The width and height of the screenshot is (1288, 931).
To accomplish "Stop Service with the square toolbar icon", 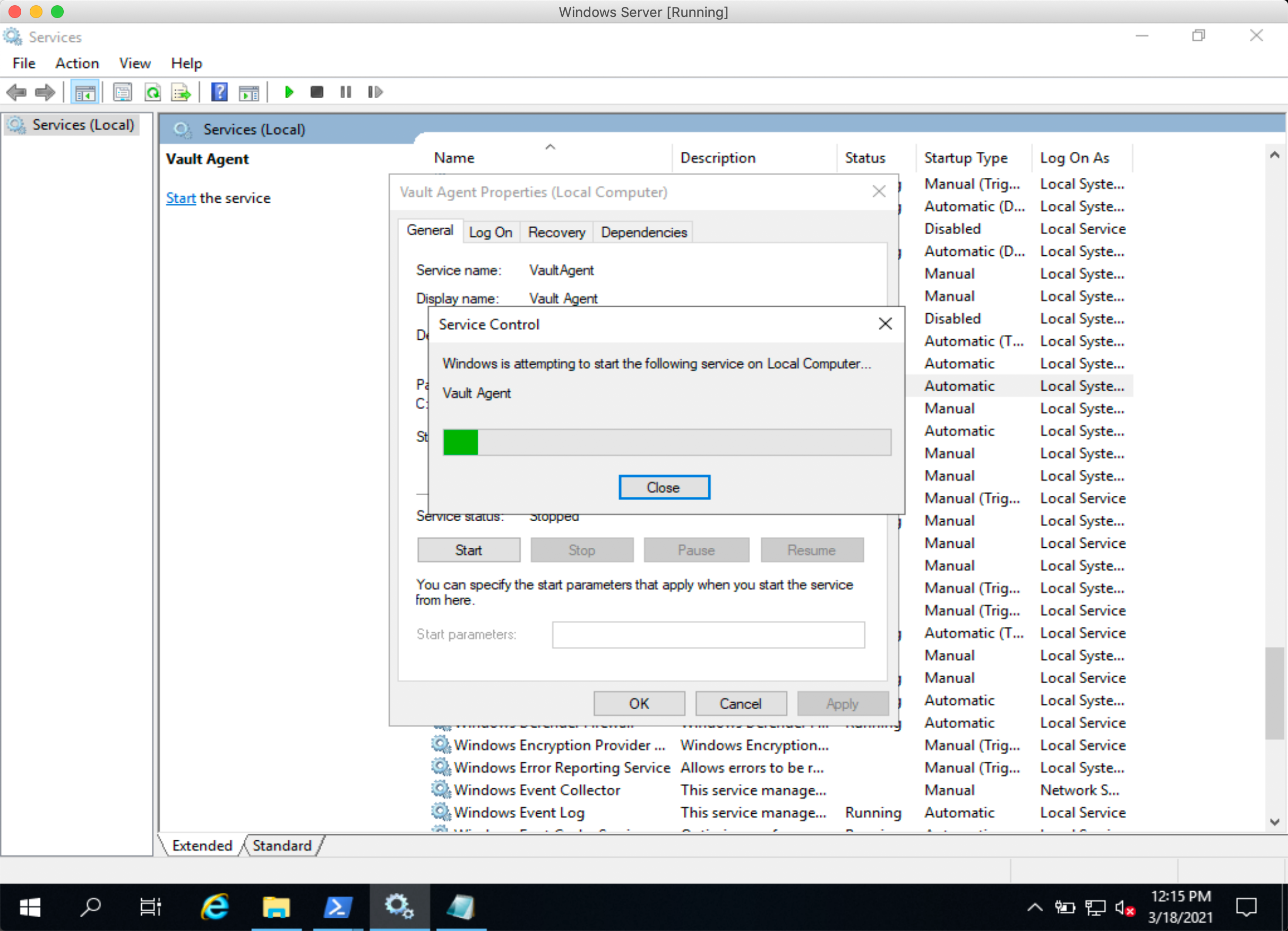I will pos(317,92).
